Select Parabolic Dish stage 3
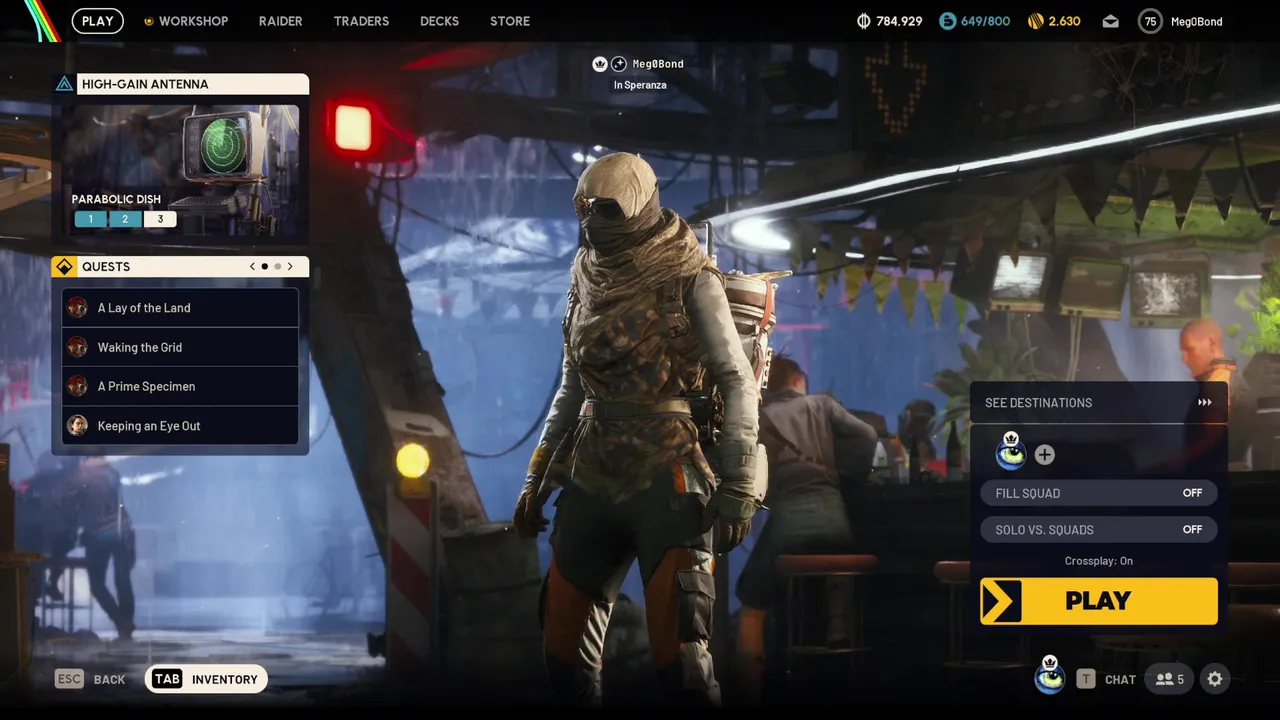 pos(160,219)
